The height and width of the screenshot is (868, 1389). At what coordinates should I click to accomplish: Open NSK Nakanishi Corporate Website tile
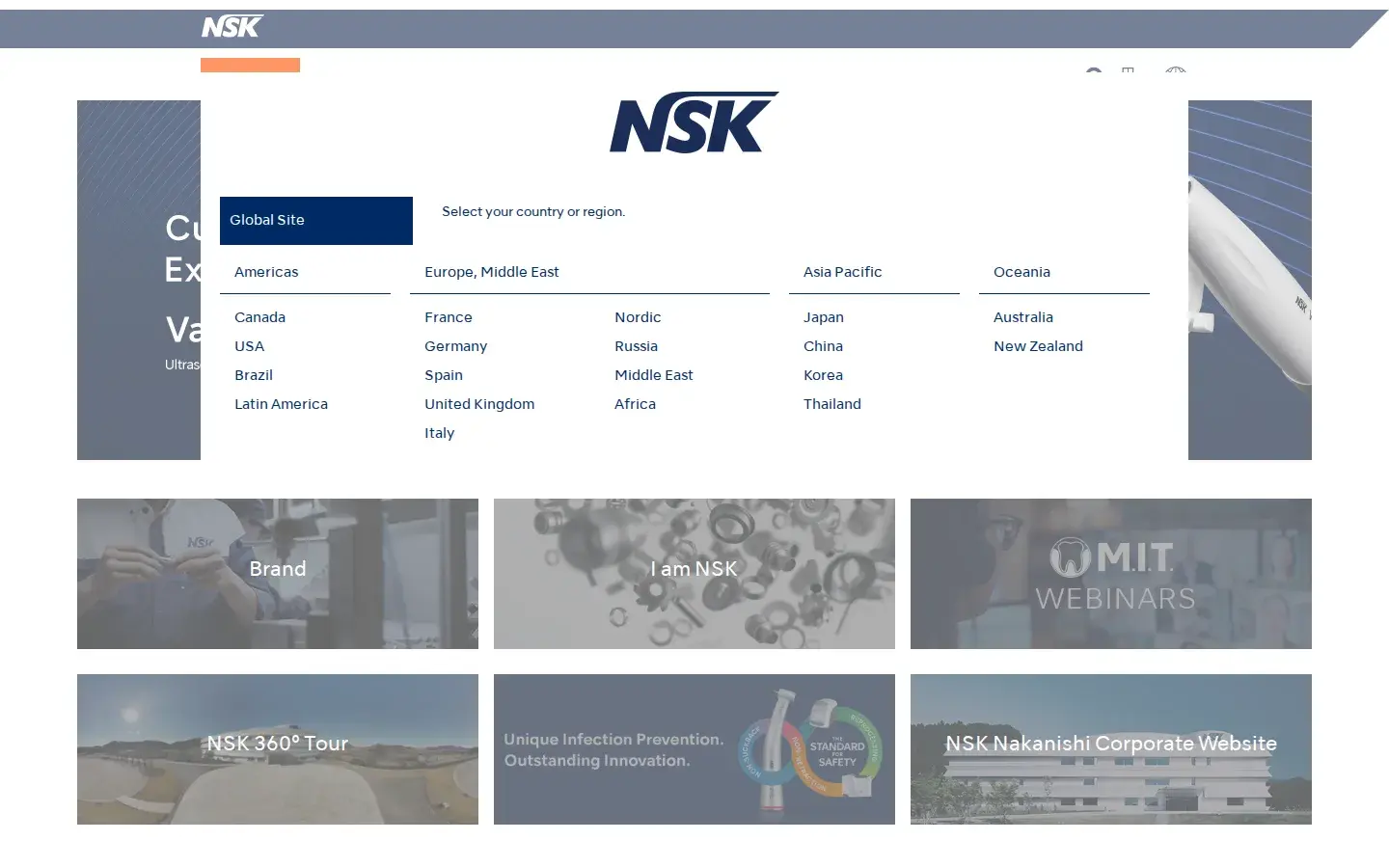click(1111, 749)
